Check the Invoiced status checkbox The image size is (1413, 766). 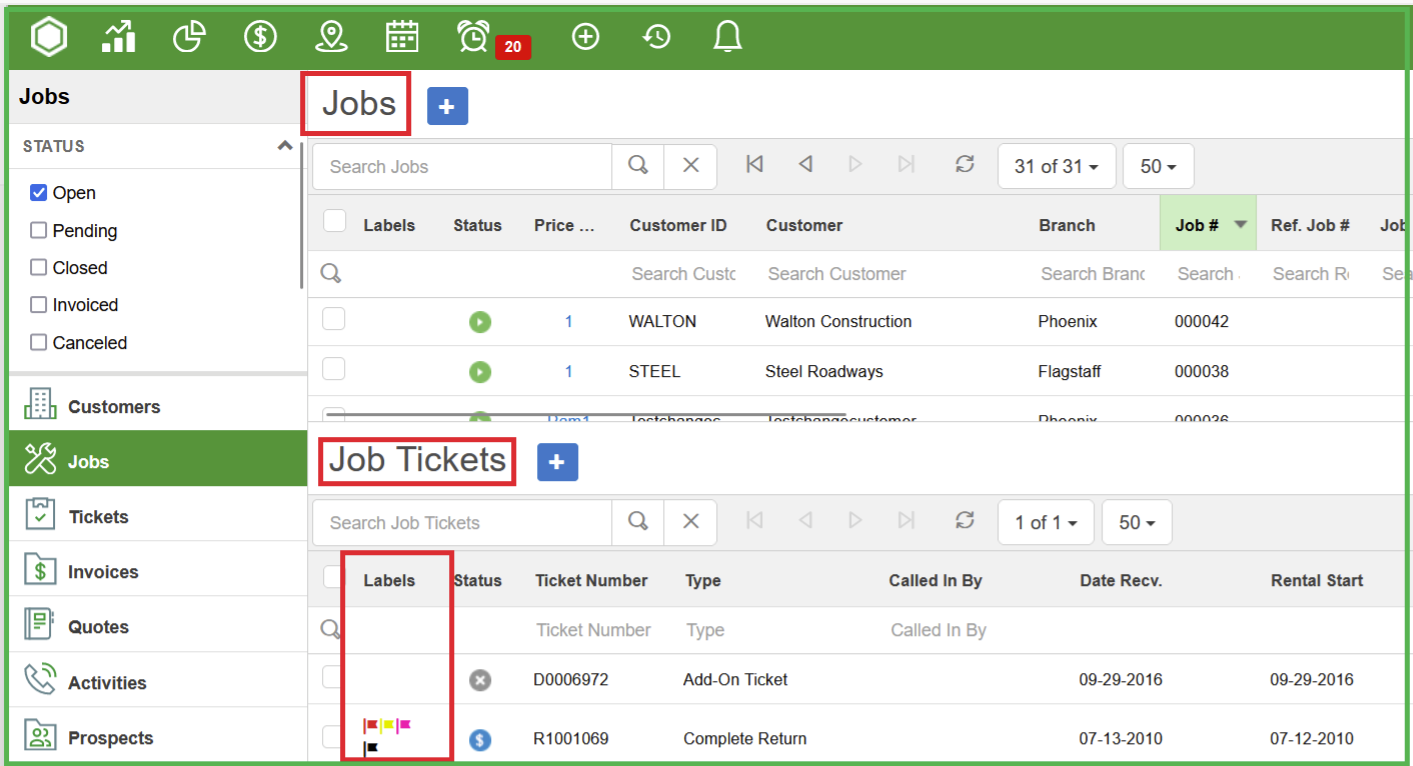coord(39,305)
